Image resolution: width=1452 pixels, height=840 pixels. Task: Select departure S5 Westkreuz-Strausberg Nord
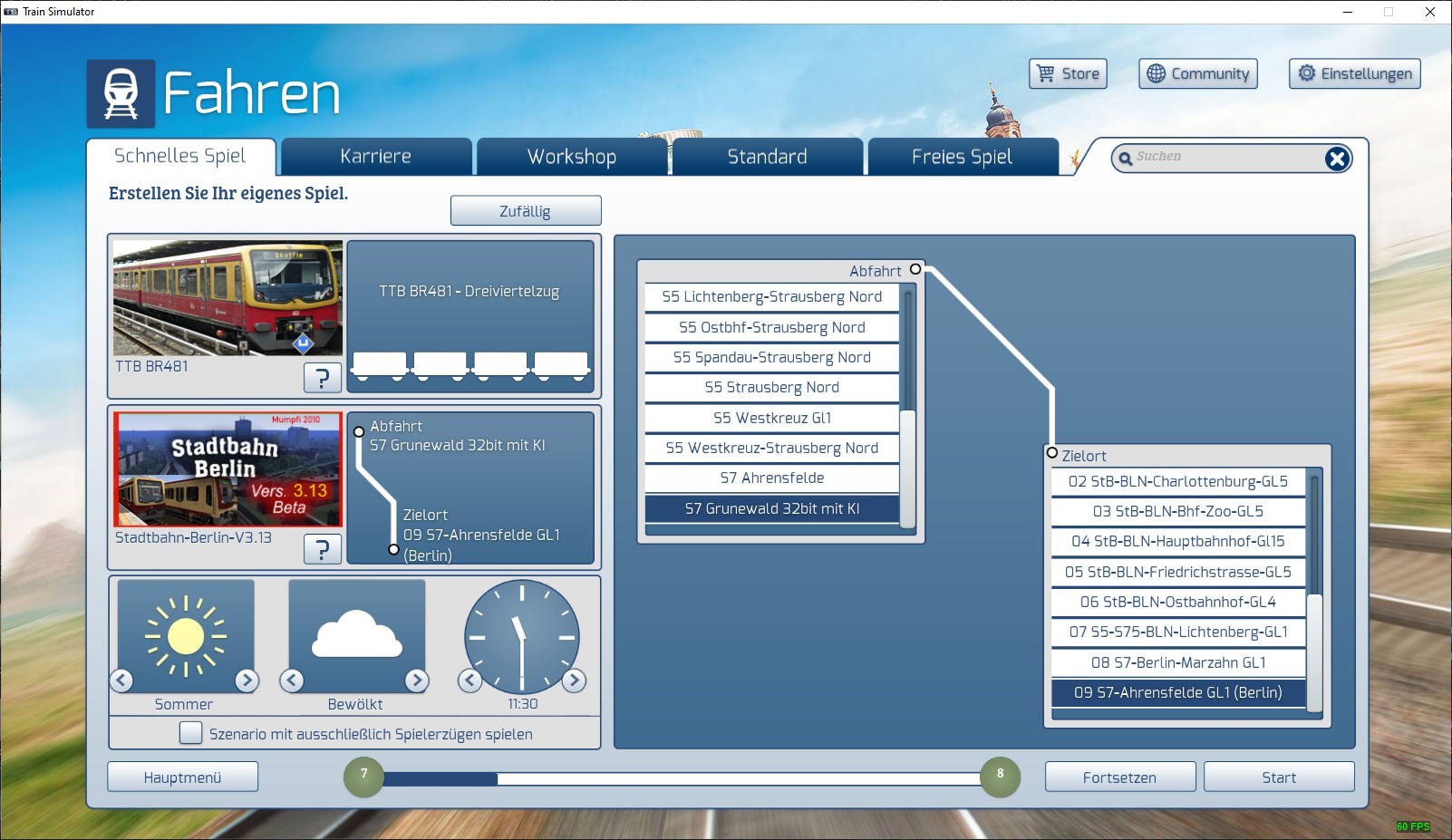click(772, 448)
